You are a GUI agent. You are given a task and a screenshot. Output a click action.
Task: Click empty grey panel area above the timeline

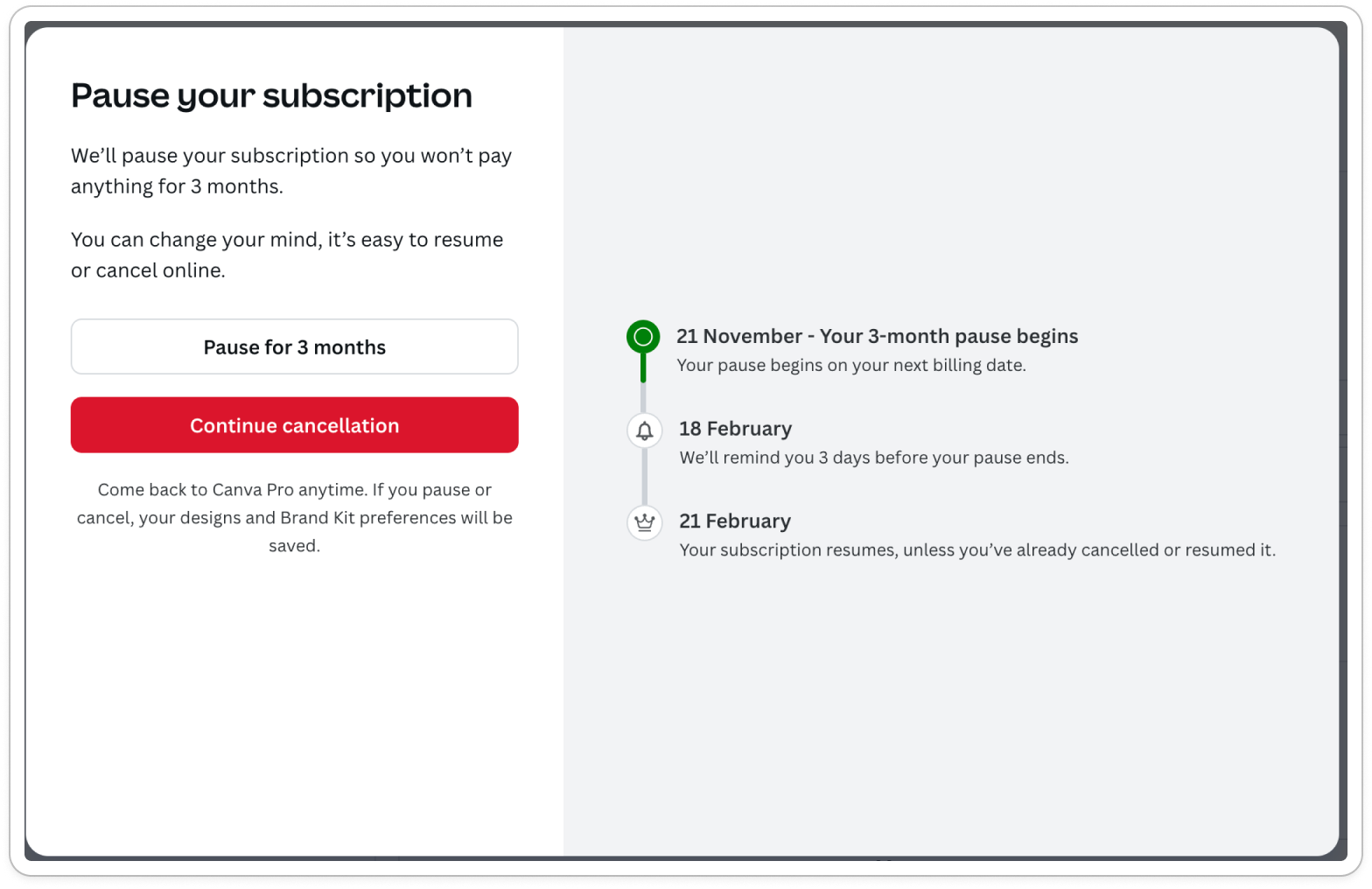pyautogui.click(x=950, y=175)
